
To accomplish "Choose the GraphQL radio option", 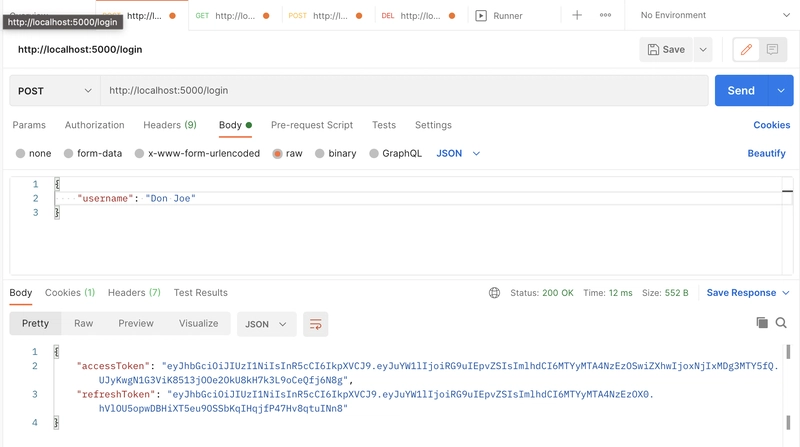I will (375, 154).
